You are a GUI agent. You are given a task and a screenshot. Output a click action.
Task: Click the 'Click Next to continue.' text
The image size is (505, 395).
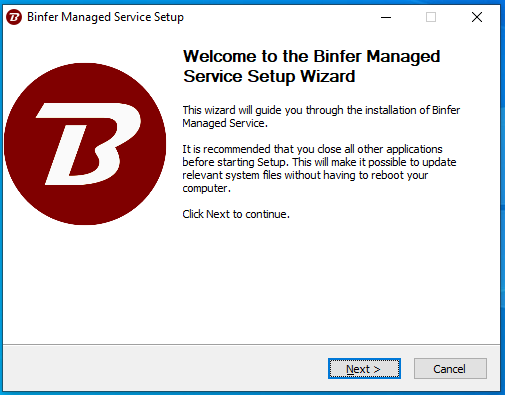coord(236,214)
